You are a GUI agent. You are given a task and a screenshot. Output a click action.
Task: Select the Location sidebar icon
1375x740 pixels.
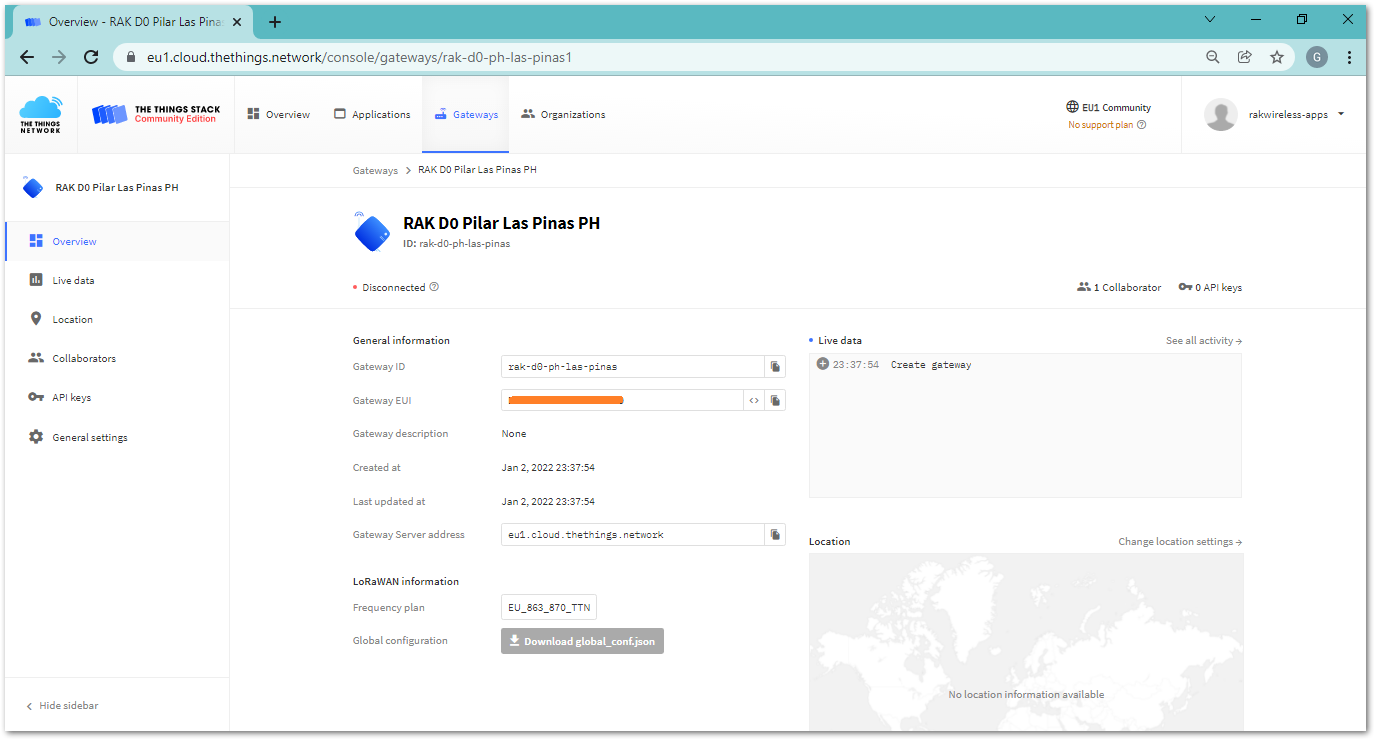[35, 318]
